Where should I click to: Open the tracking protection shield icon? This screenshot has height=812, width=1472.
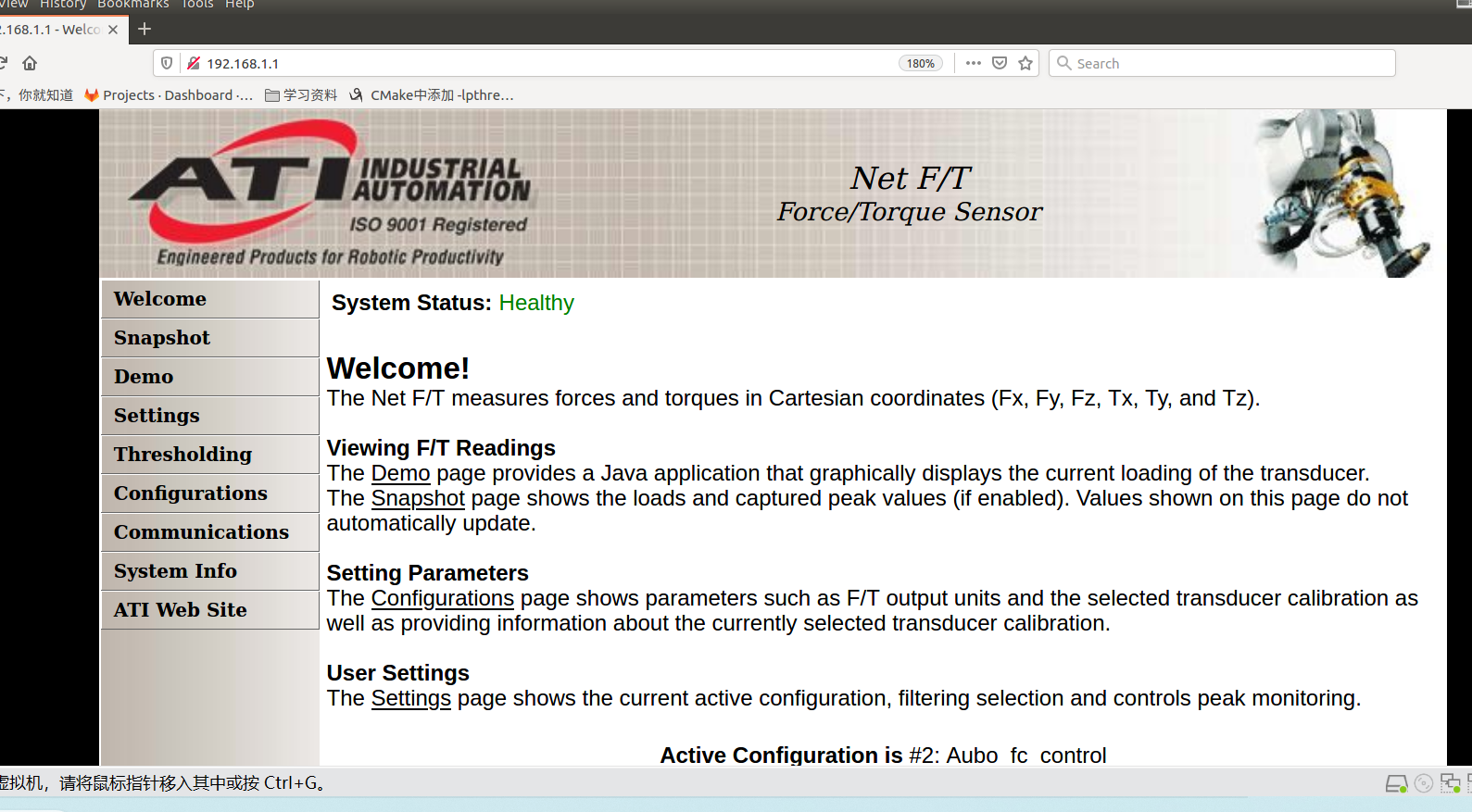pos(167,63)
